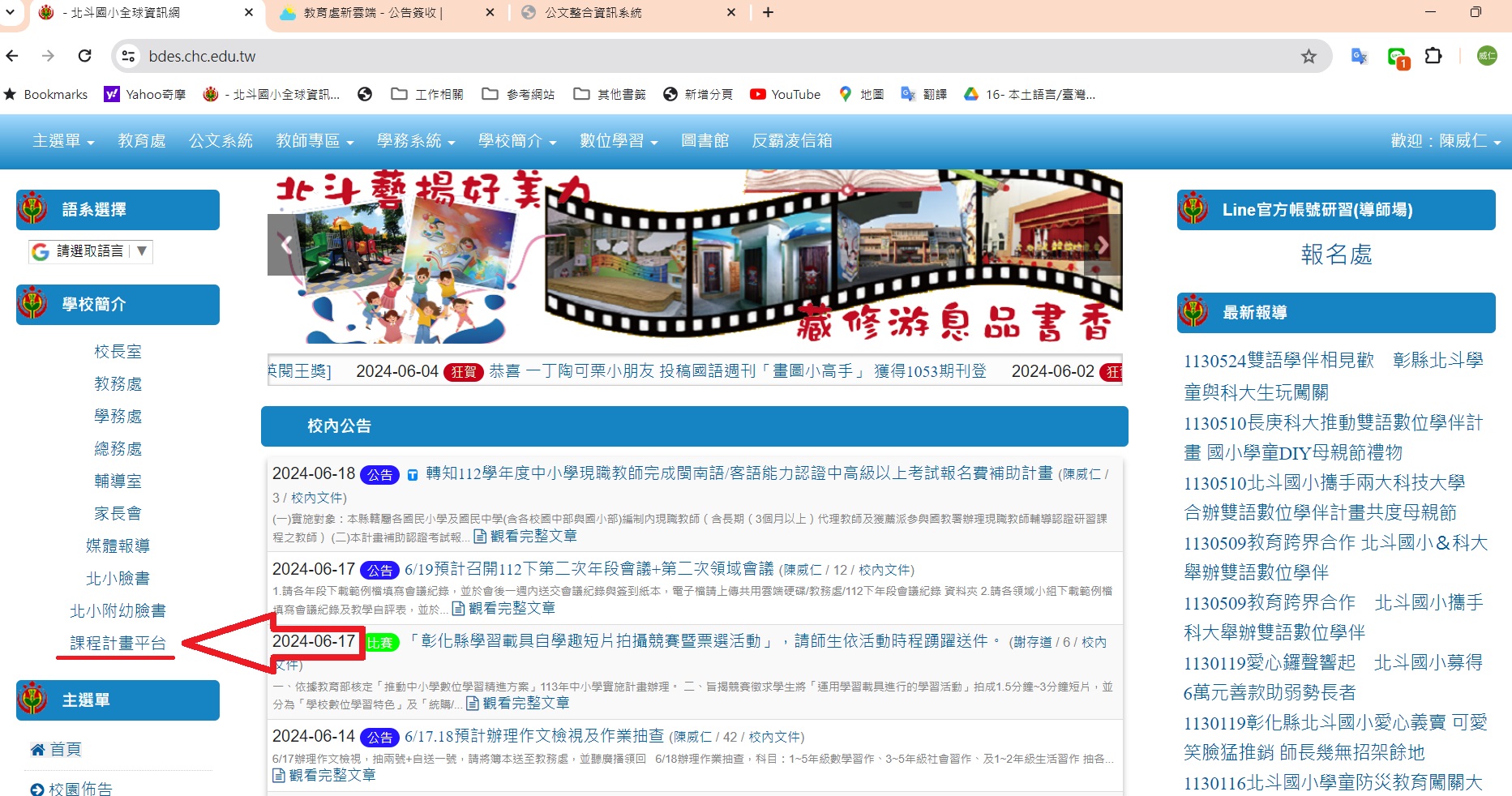Show previous banner slide
The width and height of the screenshot is (1512, 796).
[x=285, y=245]
